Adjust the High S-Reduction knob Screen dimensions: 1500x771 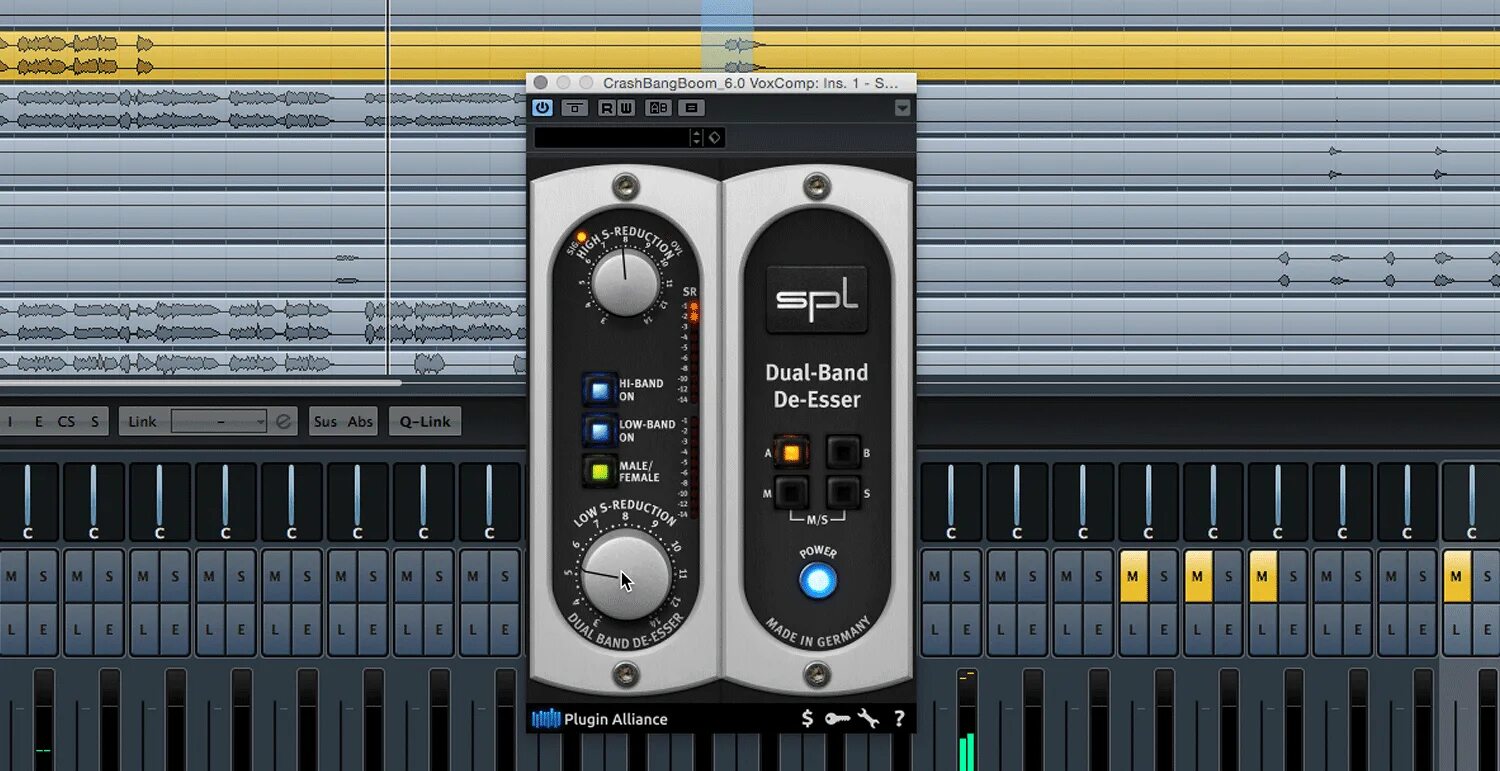(625, 281)
